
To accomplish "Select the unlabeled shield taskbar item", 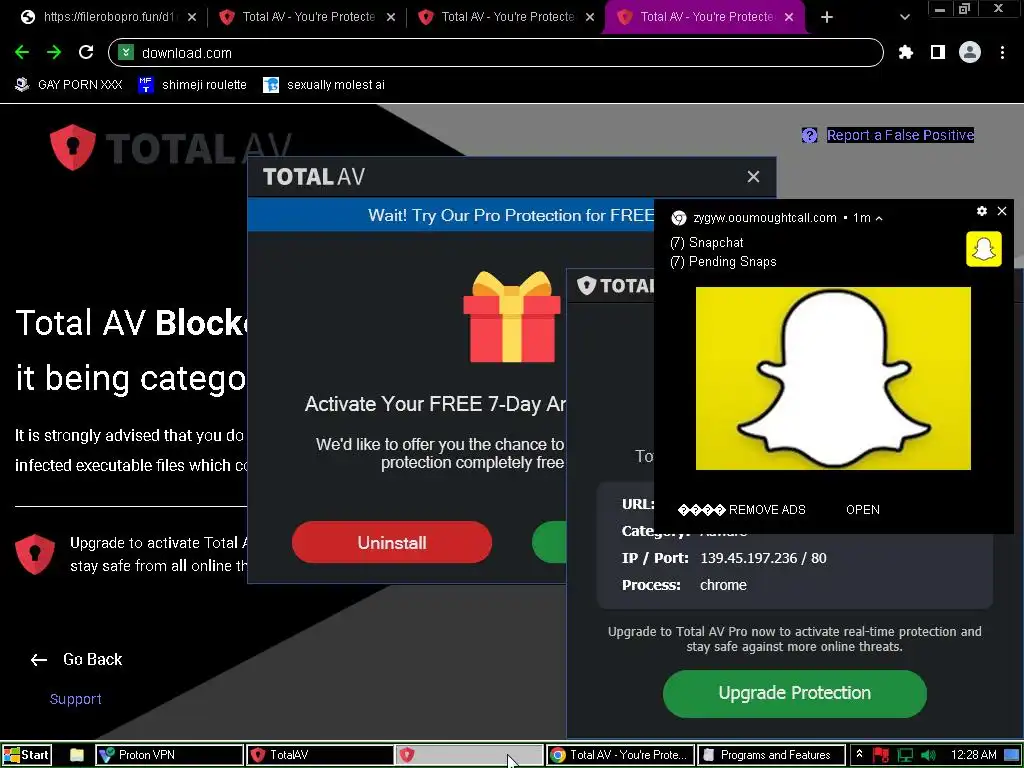I will click(x=469, y=755).
